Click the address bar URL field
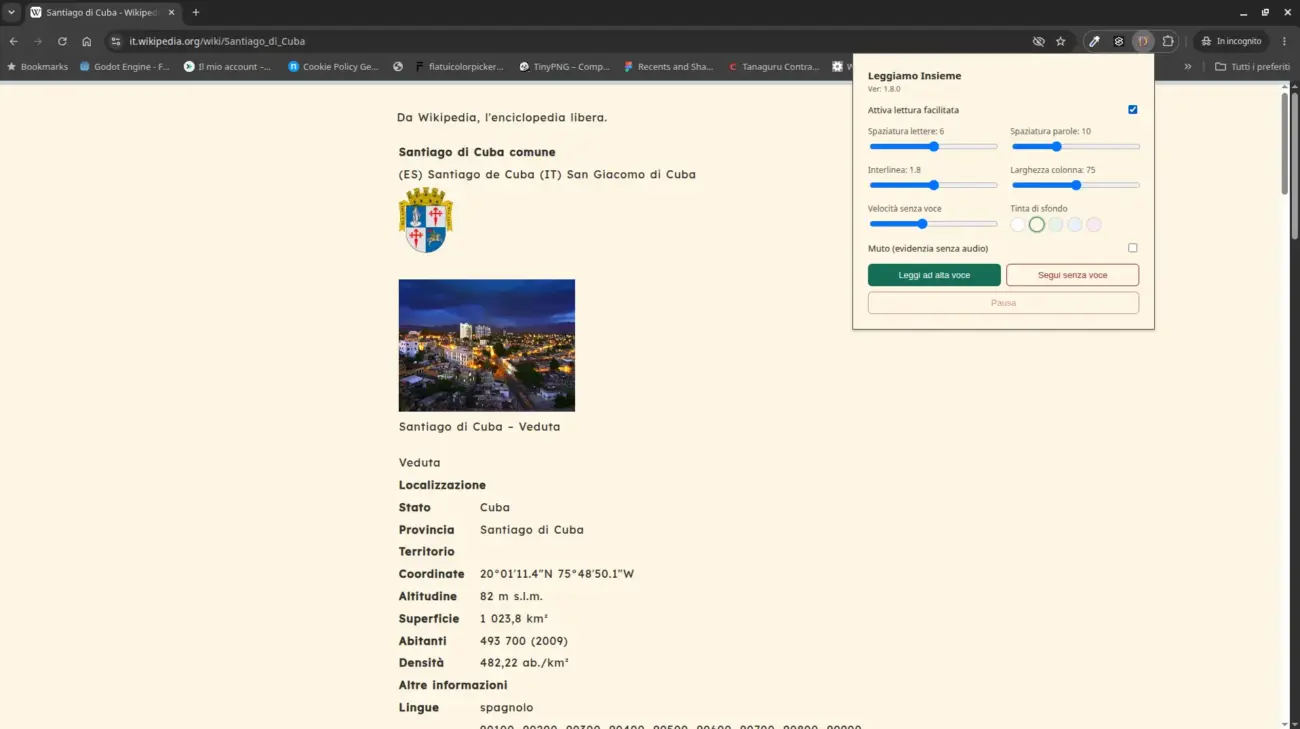The height and width of the screenshot is (729, 1300). tap(570, 41)
